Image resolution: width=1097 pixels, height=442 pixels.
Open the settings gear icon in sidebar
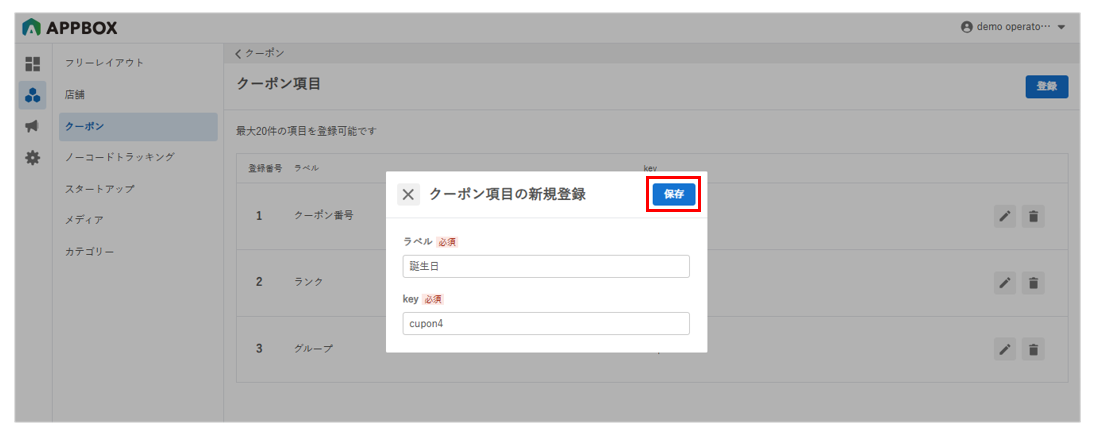33,158
